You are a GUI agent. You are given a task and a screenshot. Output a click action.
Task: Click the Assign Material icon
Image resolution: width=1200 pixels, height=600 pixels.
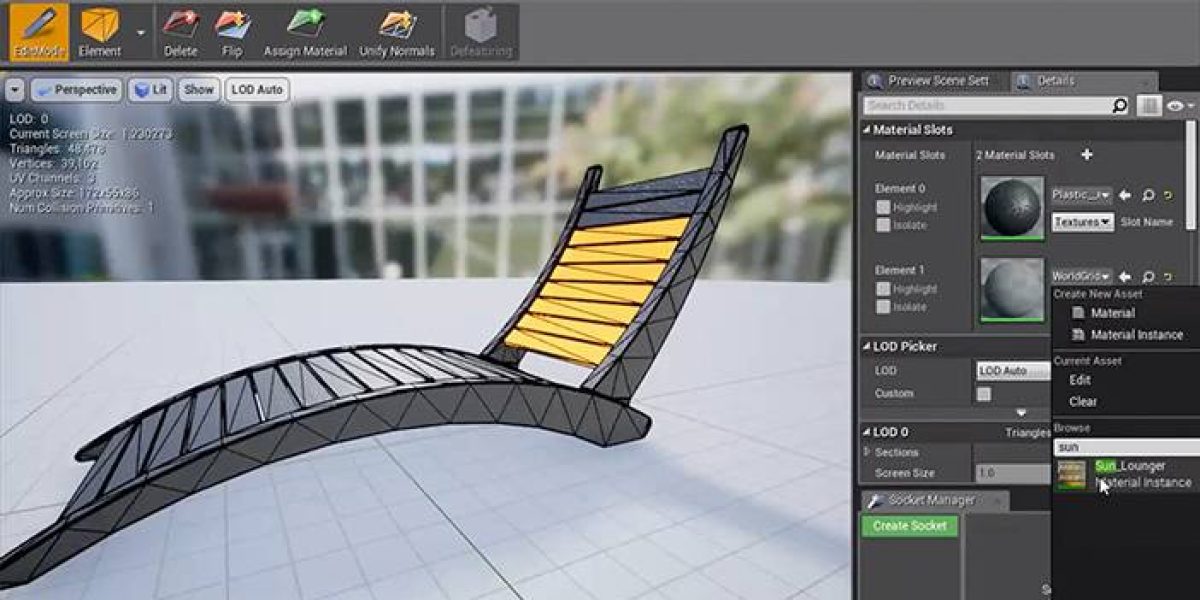(305, 31)
